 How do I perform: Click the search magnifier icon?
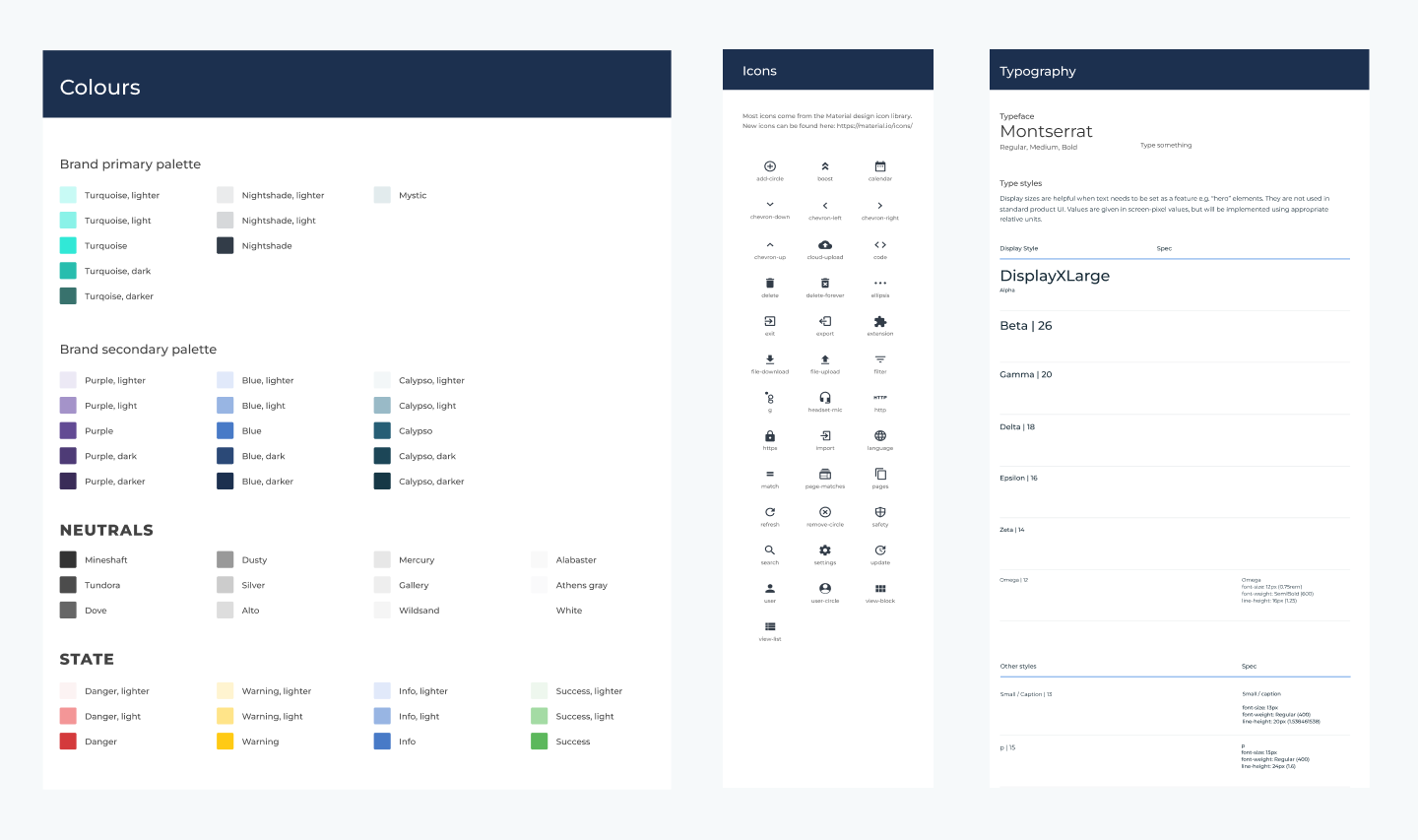click(770, 549)
